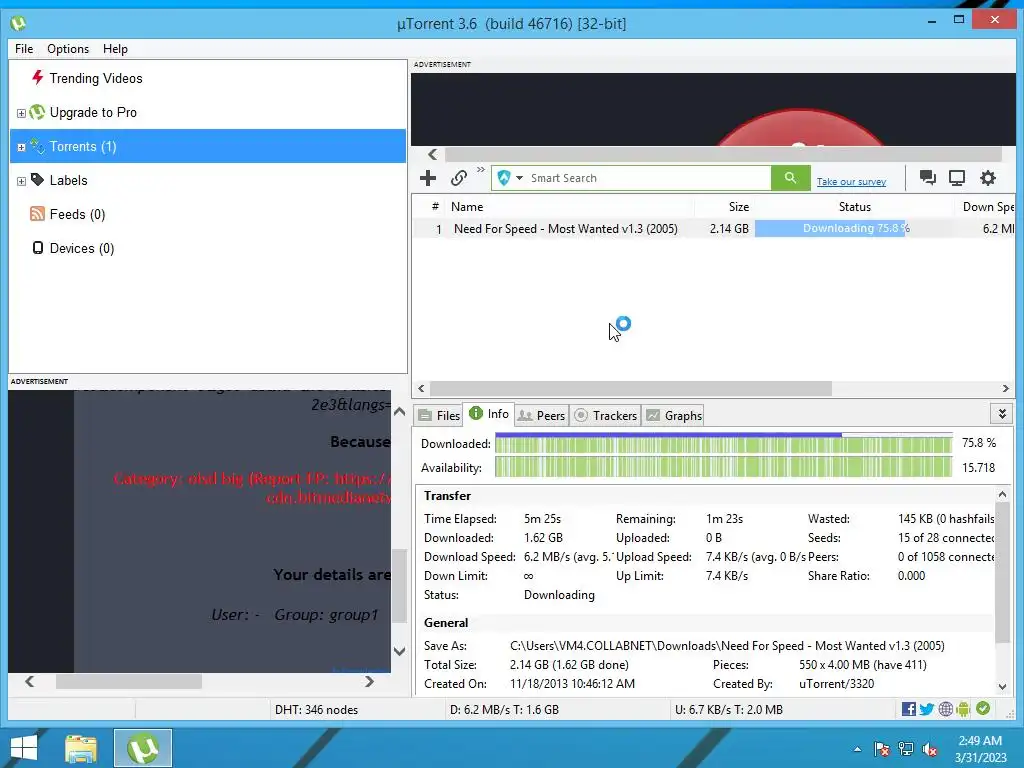The image size is (1024, 768).
Task: Click the D: 6.2 MB/s download status
Action: pyautogui.click(x=504, y=710)
